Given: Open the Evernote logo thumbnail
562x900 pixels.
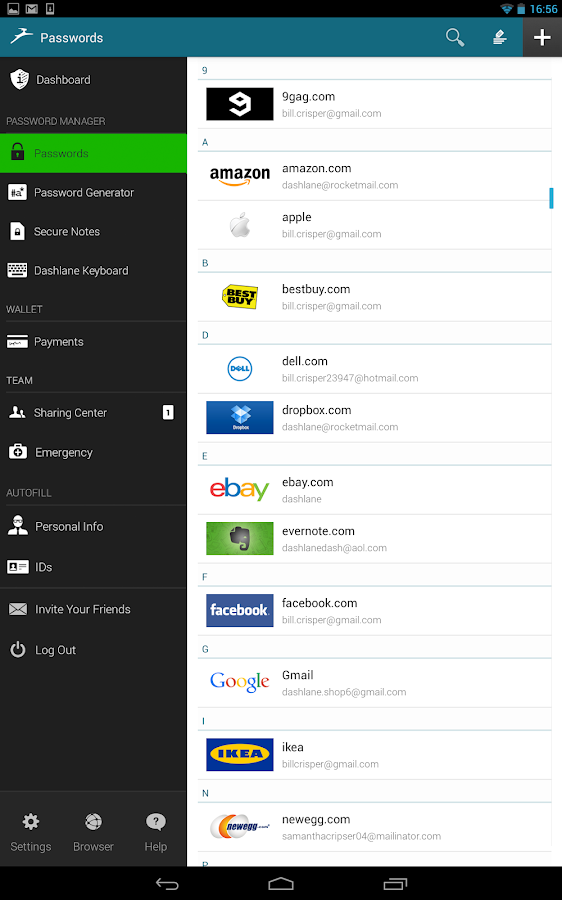Looking at the screenshot, I should 239,538.
